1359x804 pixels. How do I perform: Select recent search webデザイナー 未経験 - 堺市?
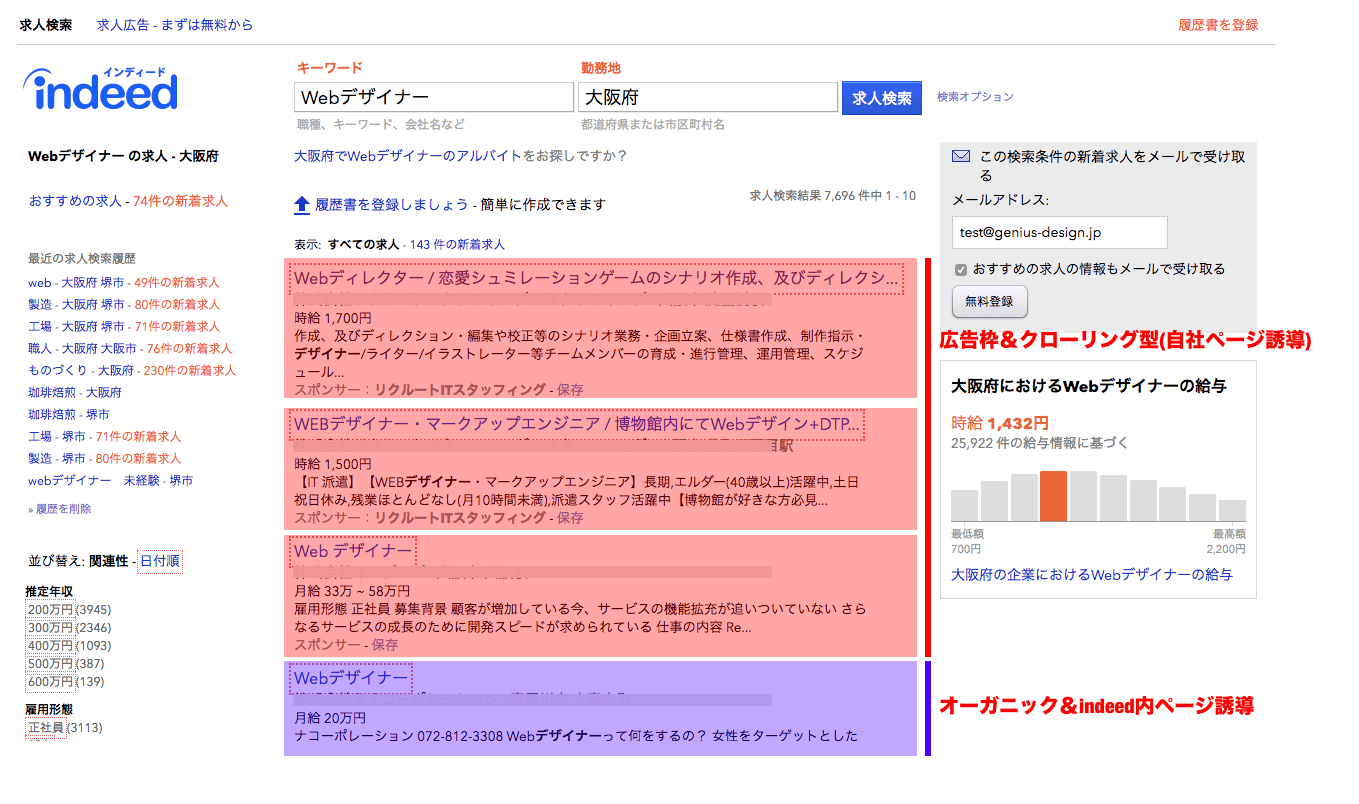[x=111, y=481]
